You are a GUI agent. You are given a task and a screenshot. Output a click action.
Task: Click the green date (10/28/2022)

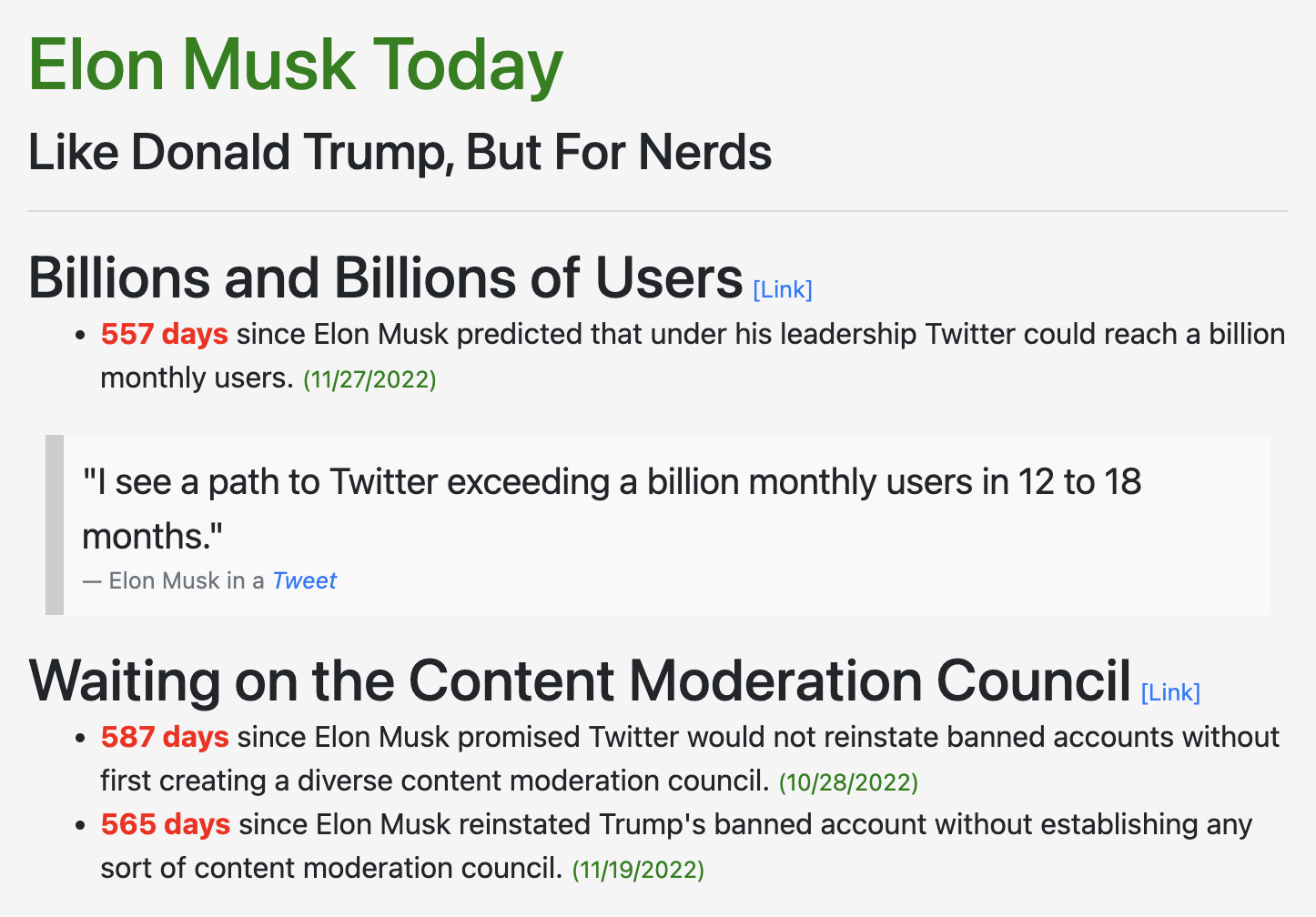tap(848, 782)
